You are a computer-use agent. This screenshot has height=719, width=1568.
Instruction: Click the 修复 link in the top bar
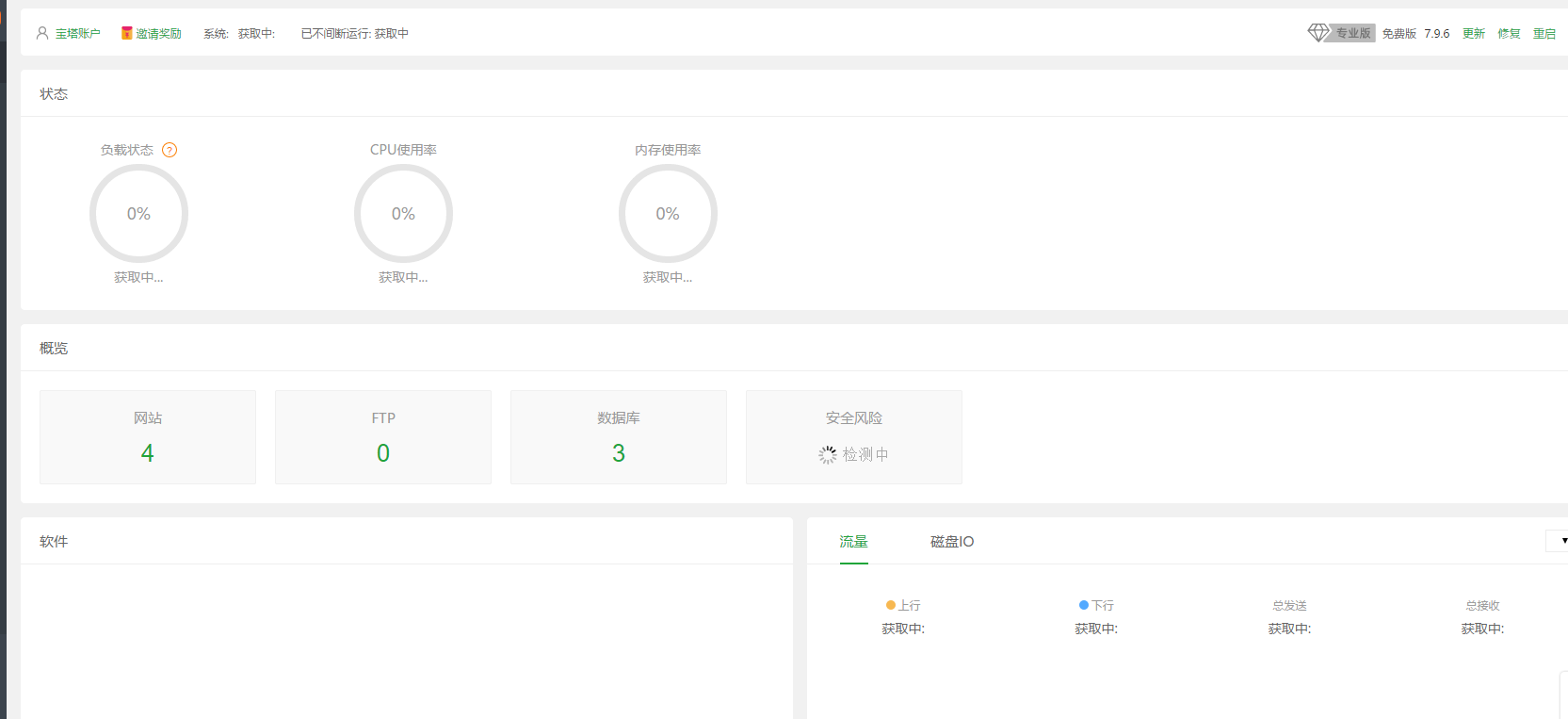[x=1509, y=34]
